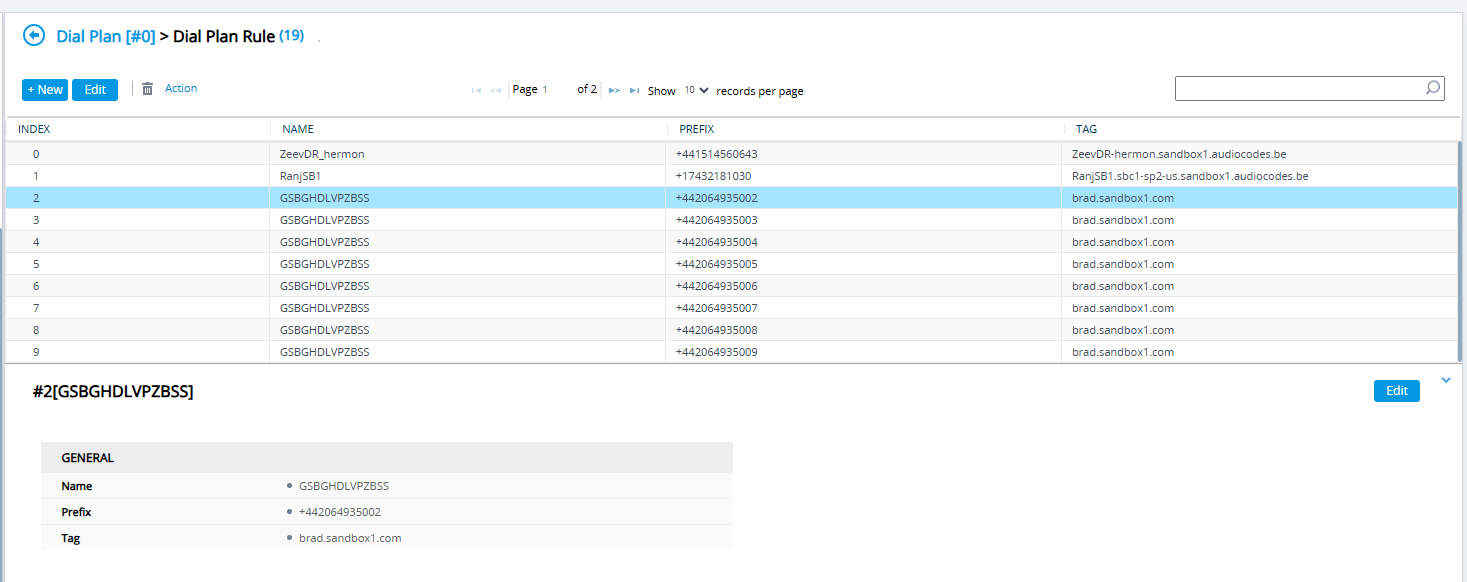Select the row for RanjSB1
The height and width of the screenshot is (582, 1467).
point(400,175)
